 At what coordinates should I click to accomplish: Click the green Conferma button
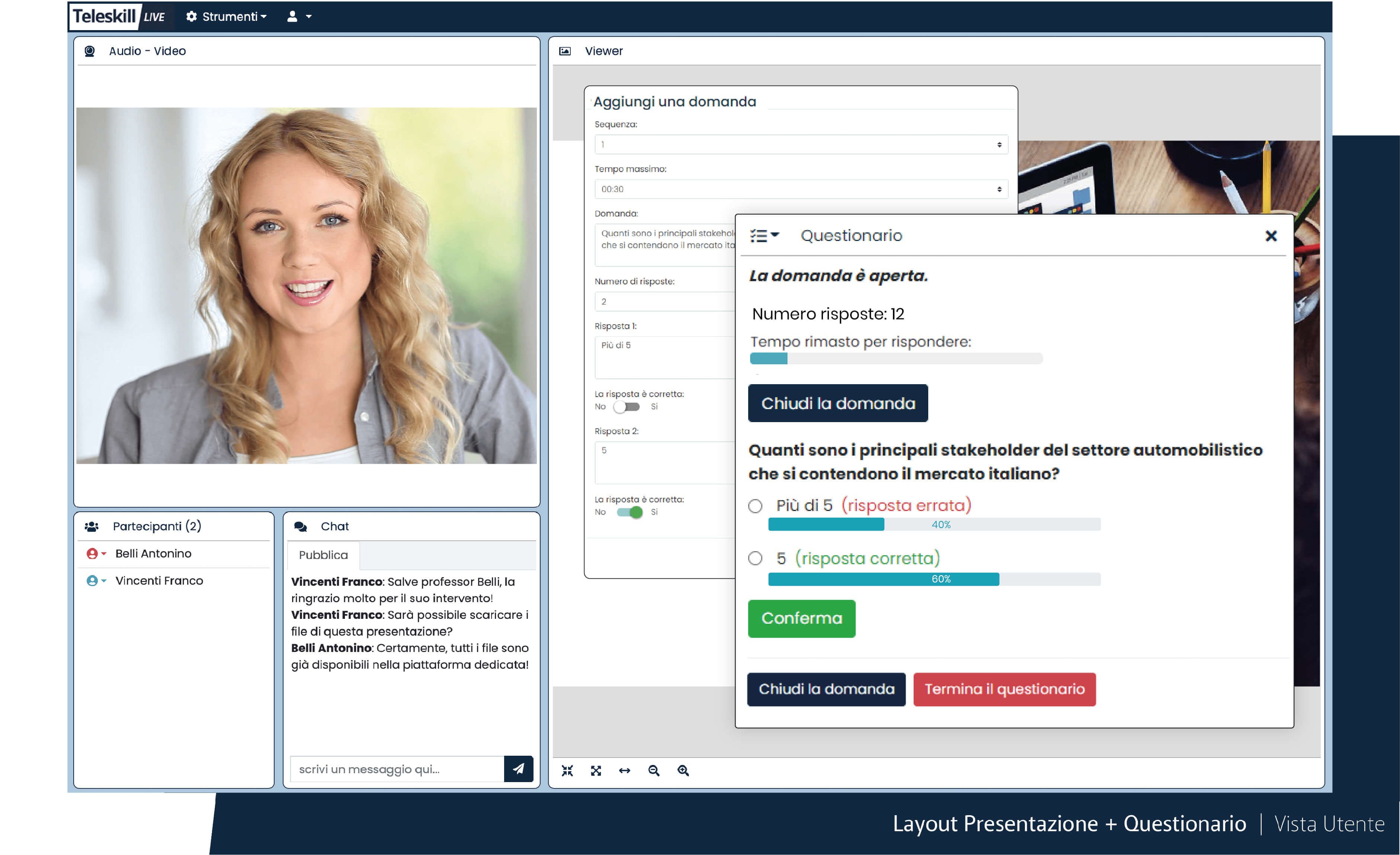point(801,618)
